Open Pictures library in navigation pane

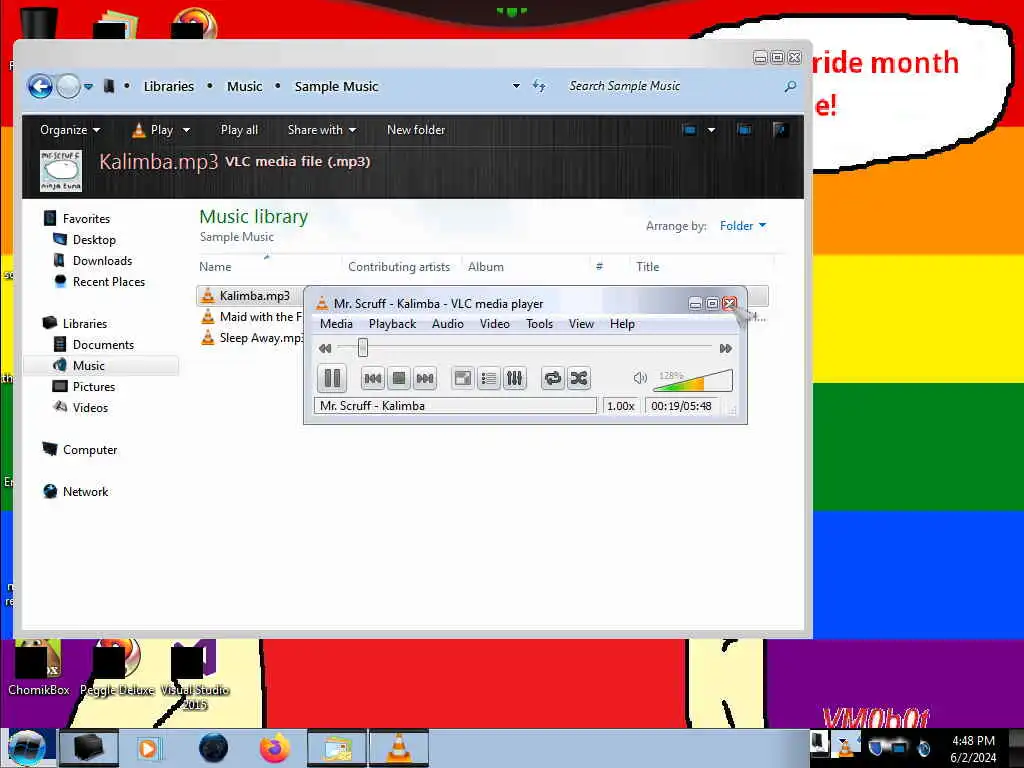94,387
